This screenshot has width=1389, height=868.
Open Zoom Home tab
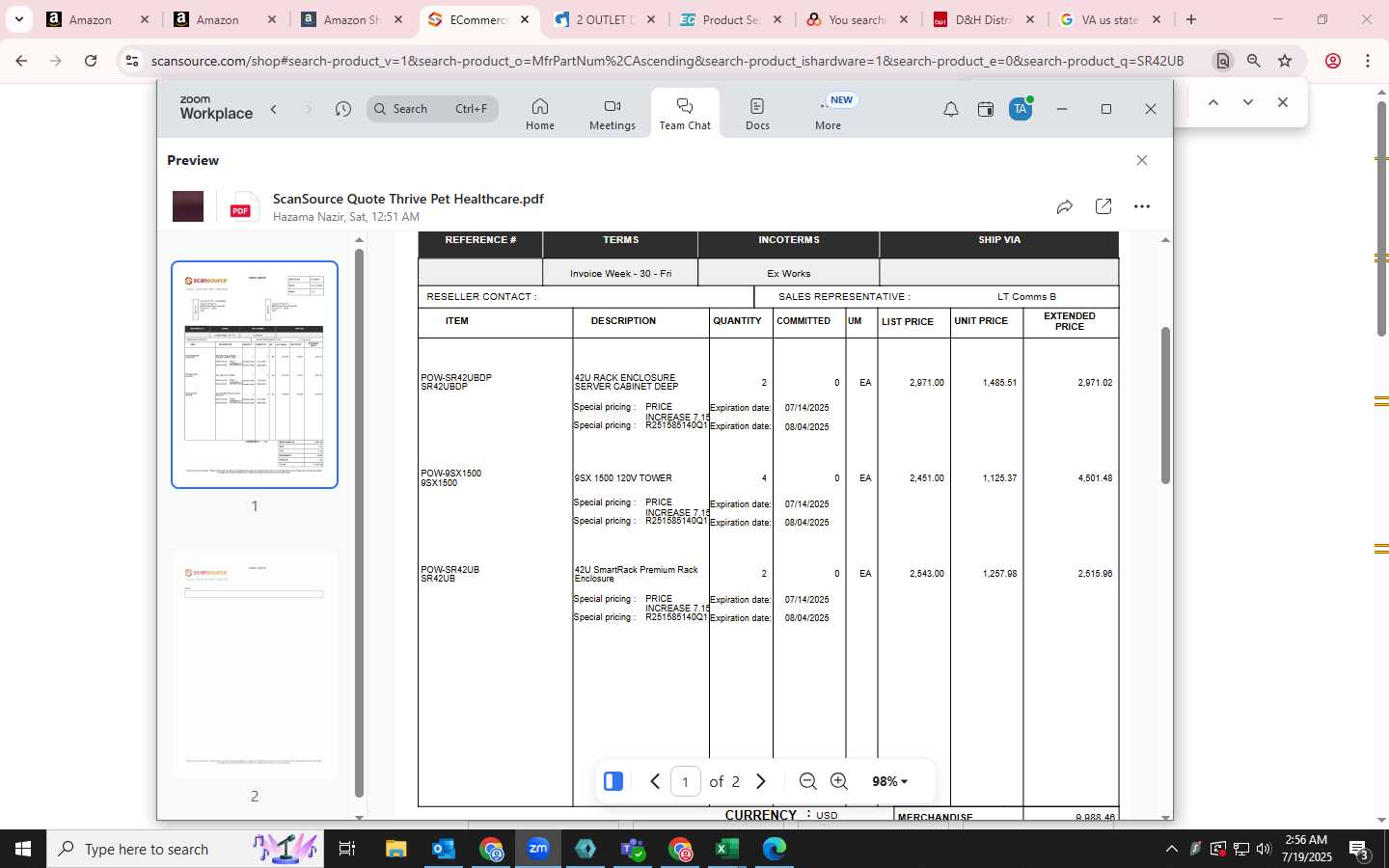[539, 114]
